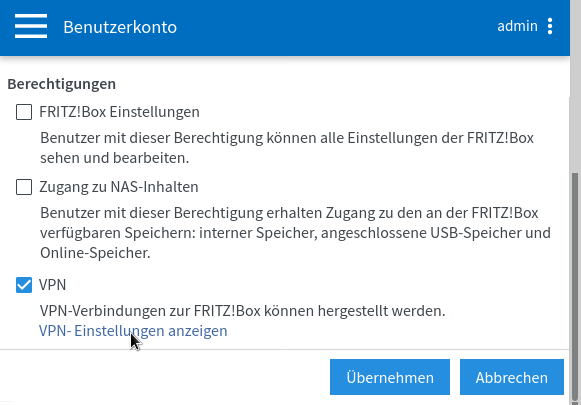581x405 pixels.
Task: Open the hamburger navigation menu
Action: [31, 26]
